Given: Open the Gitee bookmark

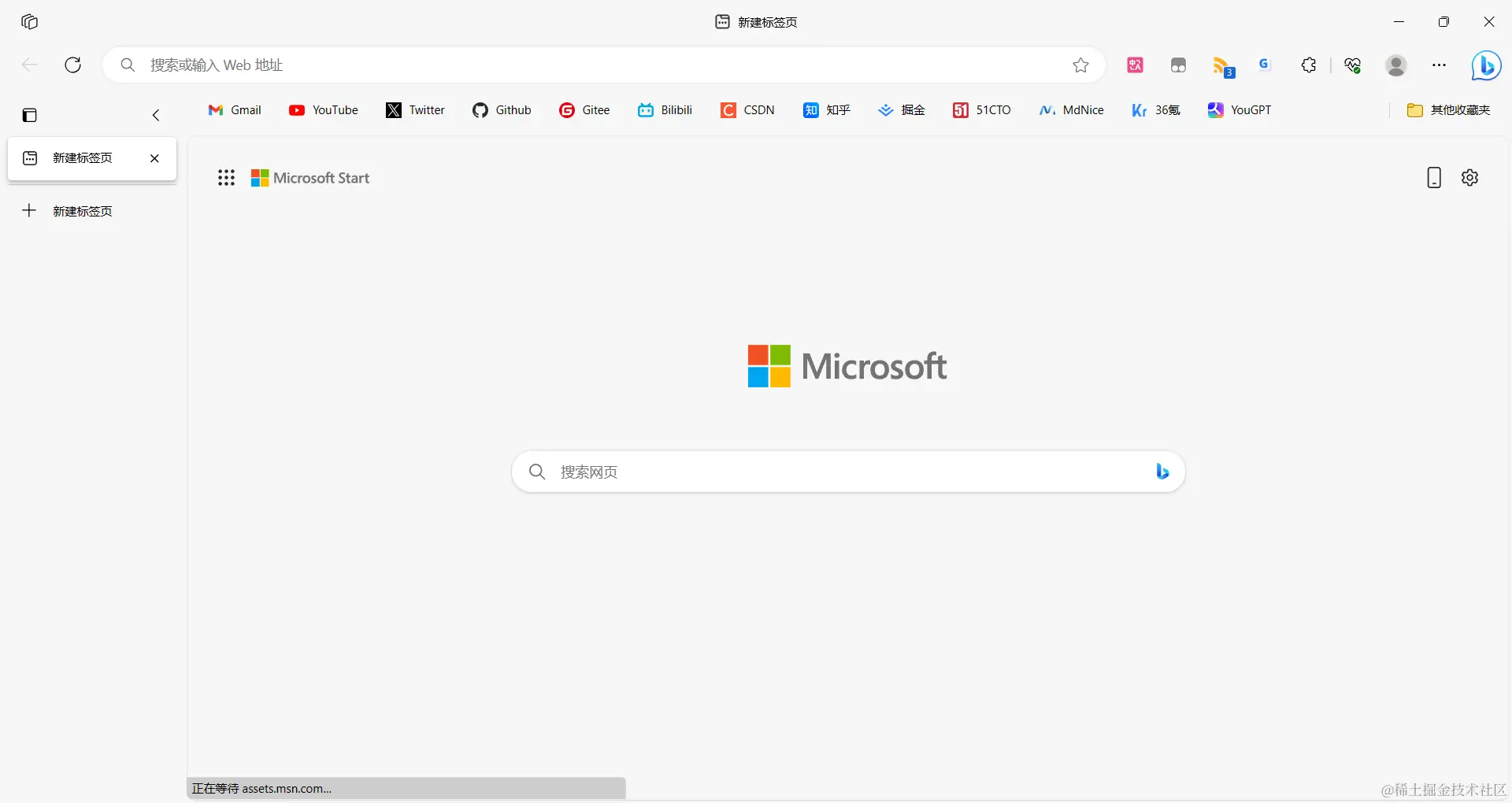Looking at the screenshot, I should [x=585, y=110].
